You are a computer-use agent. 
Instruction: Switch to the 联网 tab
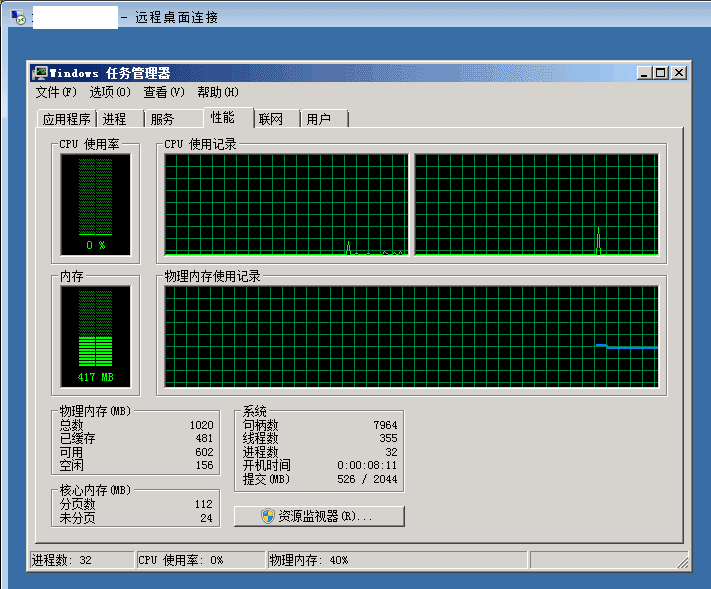coord(277,119)
